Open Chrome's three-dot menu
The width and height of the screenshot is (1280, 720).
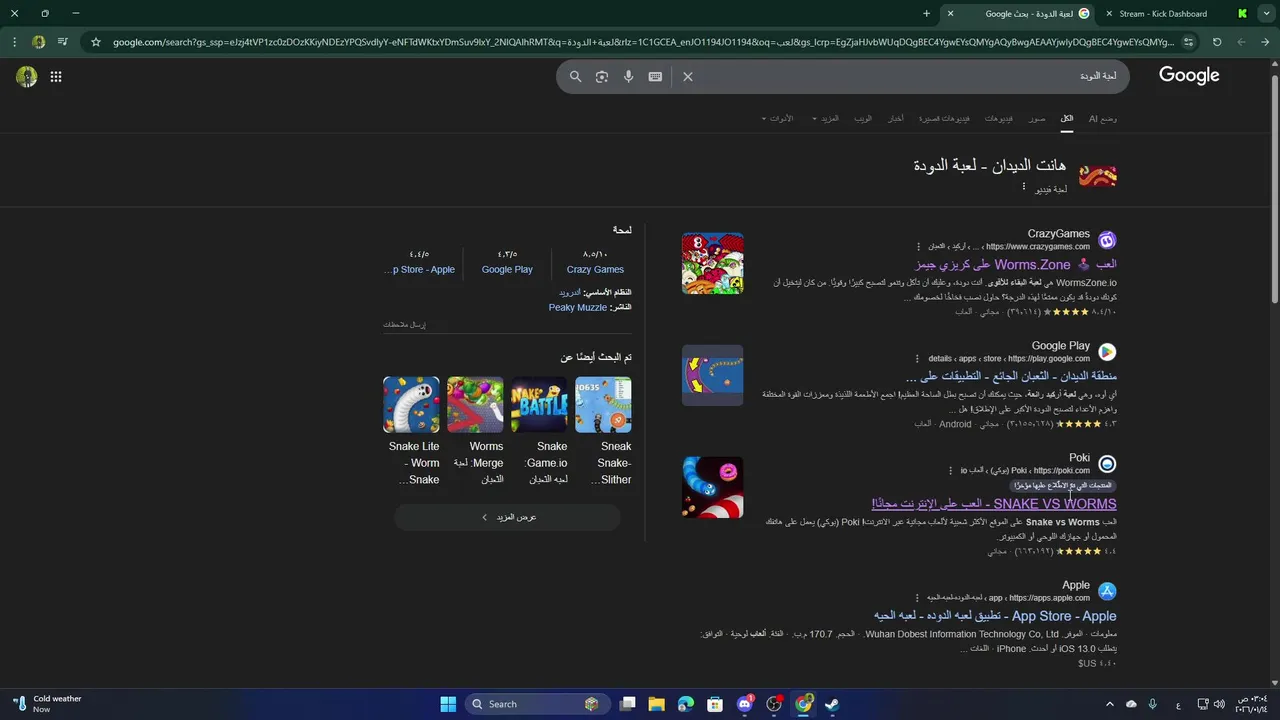(14, 42)
